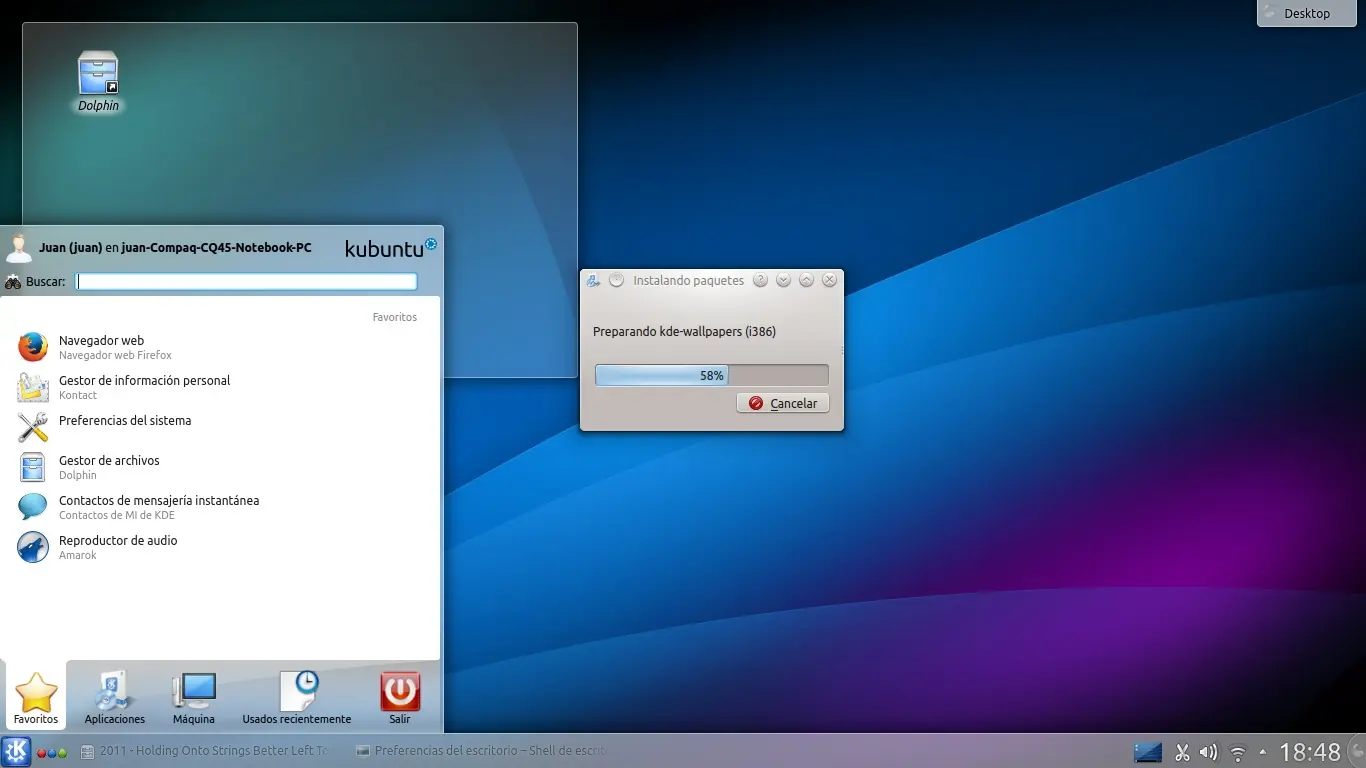The width and height of the screenshot is (1366, 768).
Task: Click the desktop pager icon in panel
Action: 1148,751
